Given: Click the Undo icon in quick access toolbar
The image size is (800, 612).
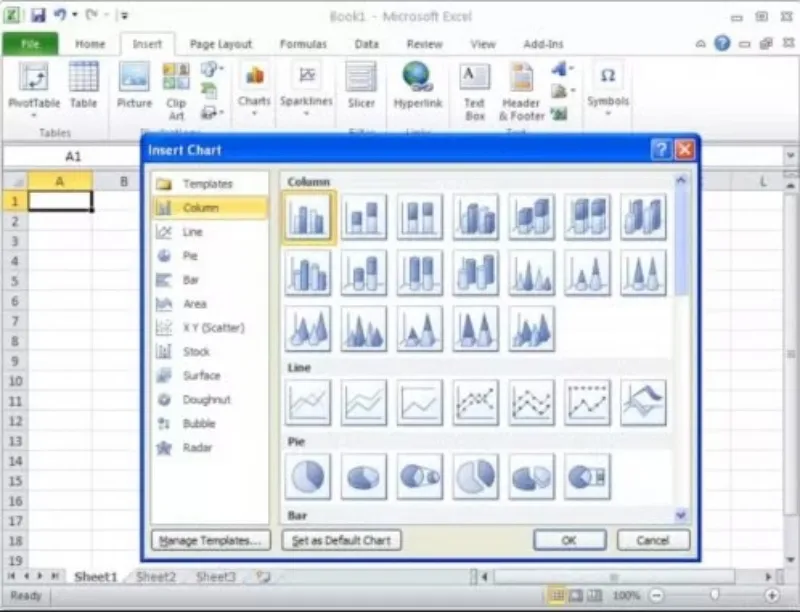Looking at the screenshot, I should [60, 15].
